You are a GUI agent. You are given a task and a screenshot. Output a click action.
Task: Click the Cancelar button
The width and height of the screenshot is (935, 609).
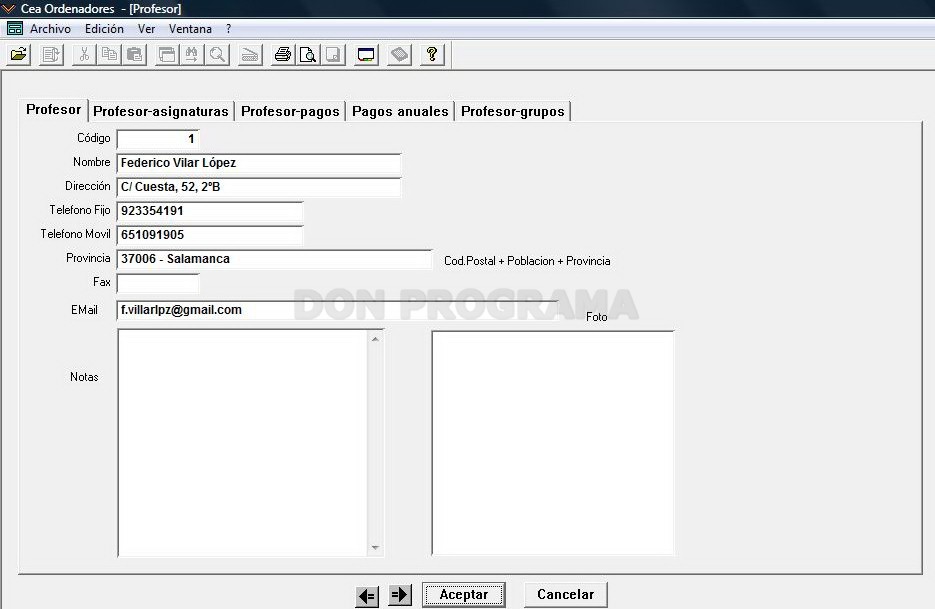click(565, 594)
